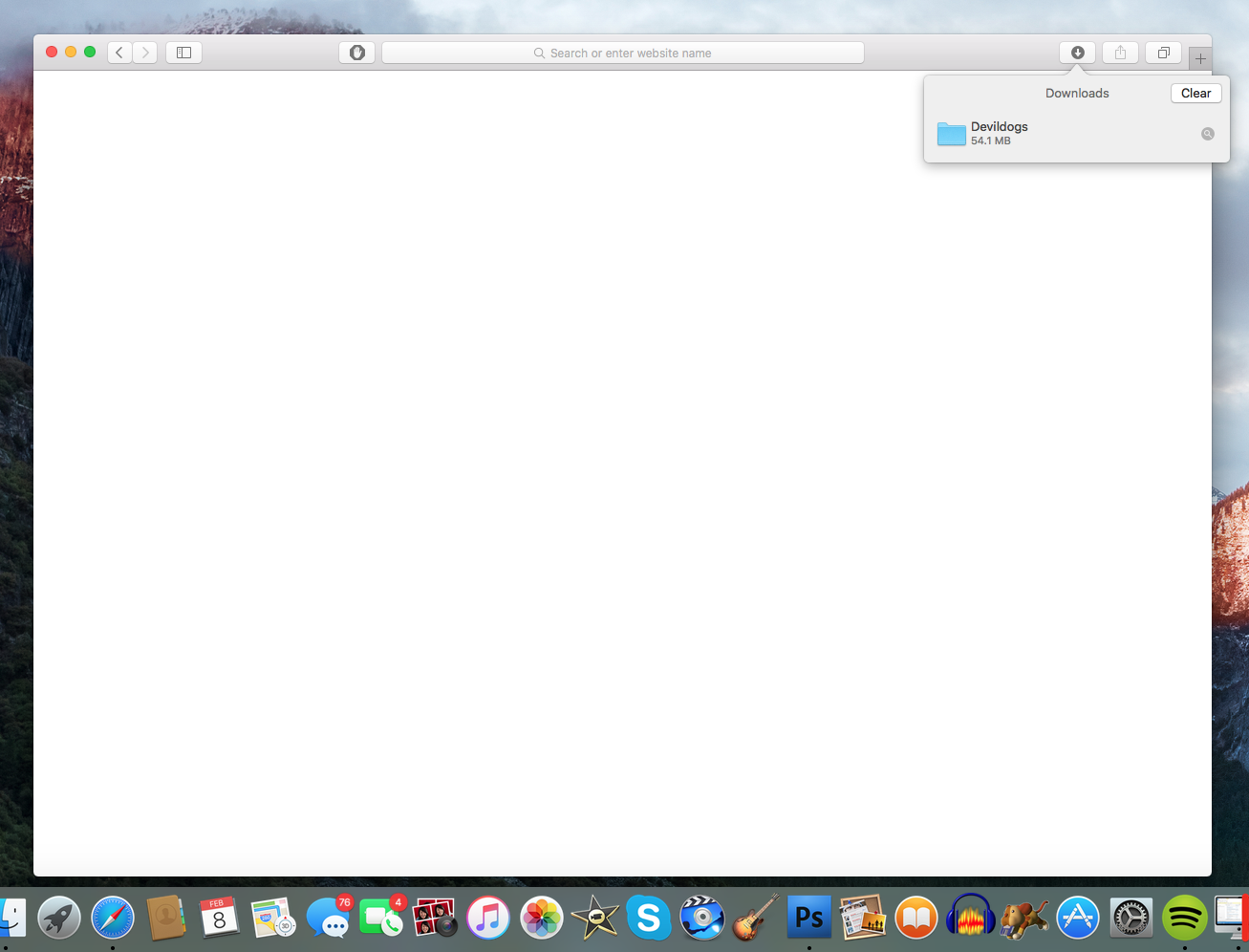Show Devildogs in Finder via magnifier icon
This screenshot has width=1249, height=952.
click(x=1207, y=134)
